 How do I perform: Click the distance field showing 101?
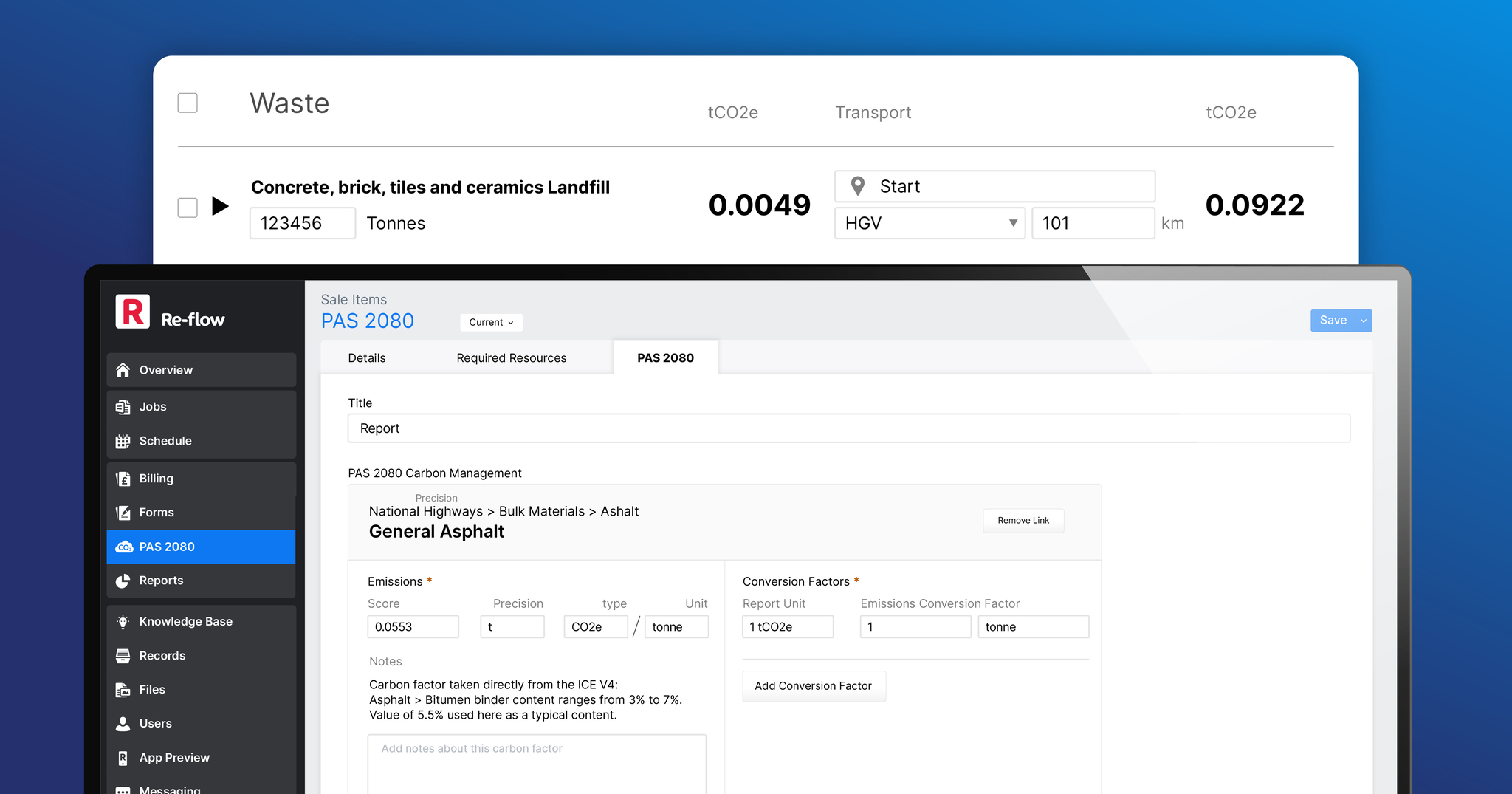tap(1093, 223)
